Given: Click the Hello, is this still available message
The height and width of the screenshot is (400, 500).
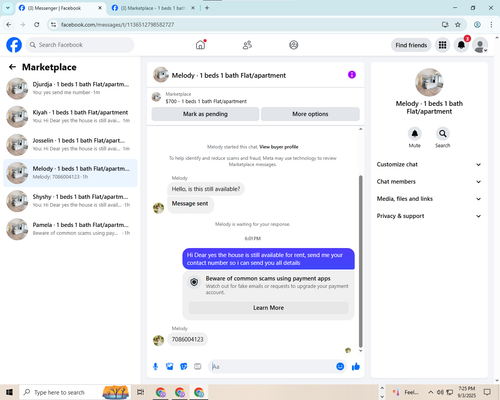Looking at the screenshot, I should [206, 189].
